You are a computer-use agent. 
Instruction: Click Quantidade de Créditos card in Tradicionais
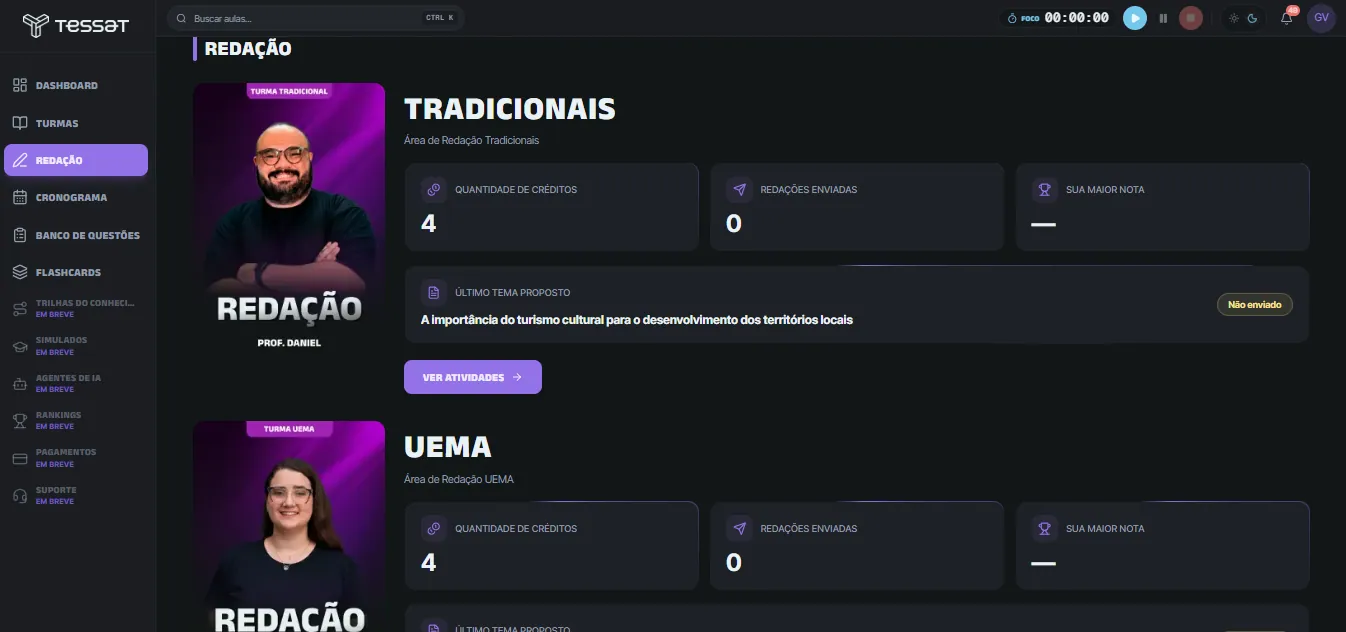click(551, 207)
